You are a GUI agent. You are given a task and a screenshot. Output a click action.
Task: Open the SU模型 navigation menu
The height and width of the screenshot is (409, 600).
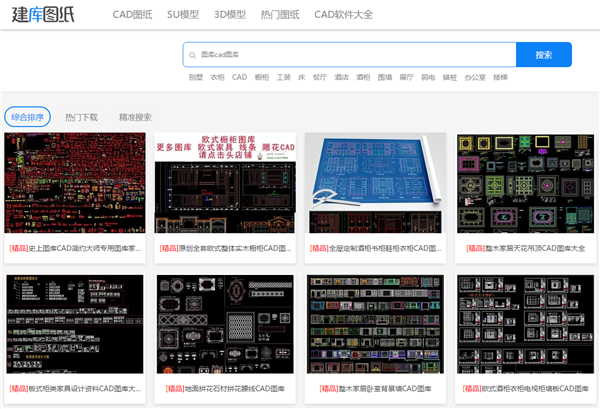coord(183,15)
